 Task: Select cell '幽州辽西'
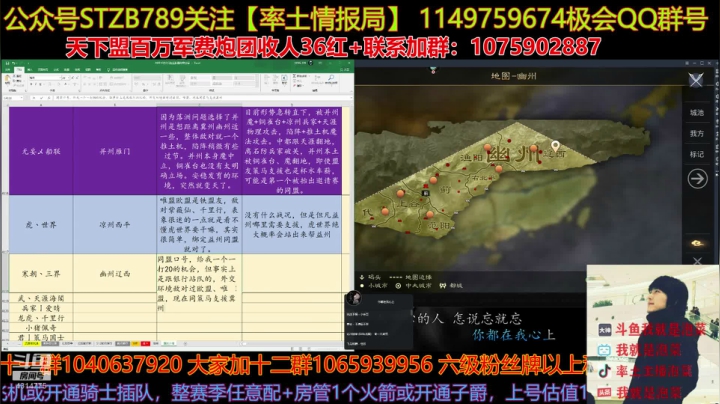click(115, 274)
